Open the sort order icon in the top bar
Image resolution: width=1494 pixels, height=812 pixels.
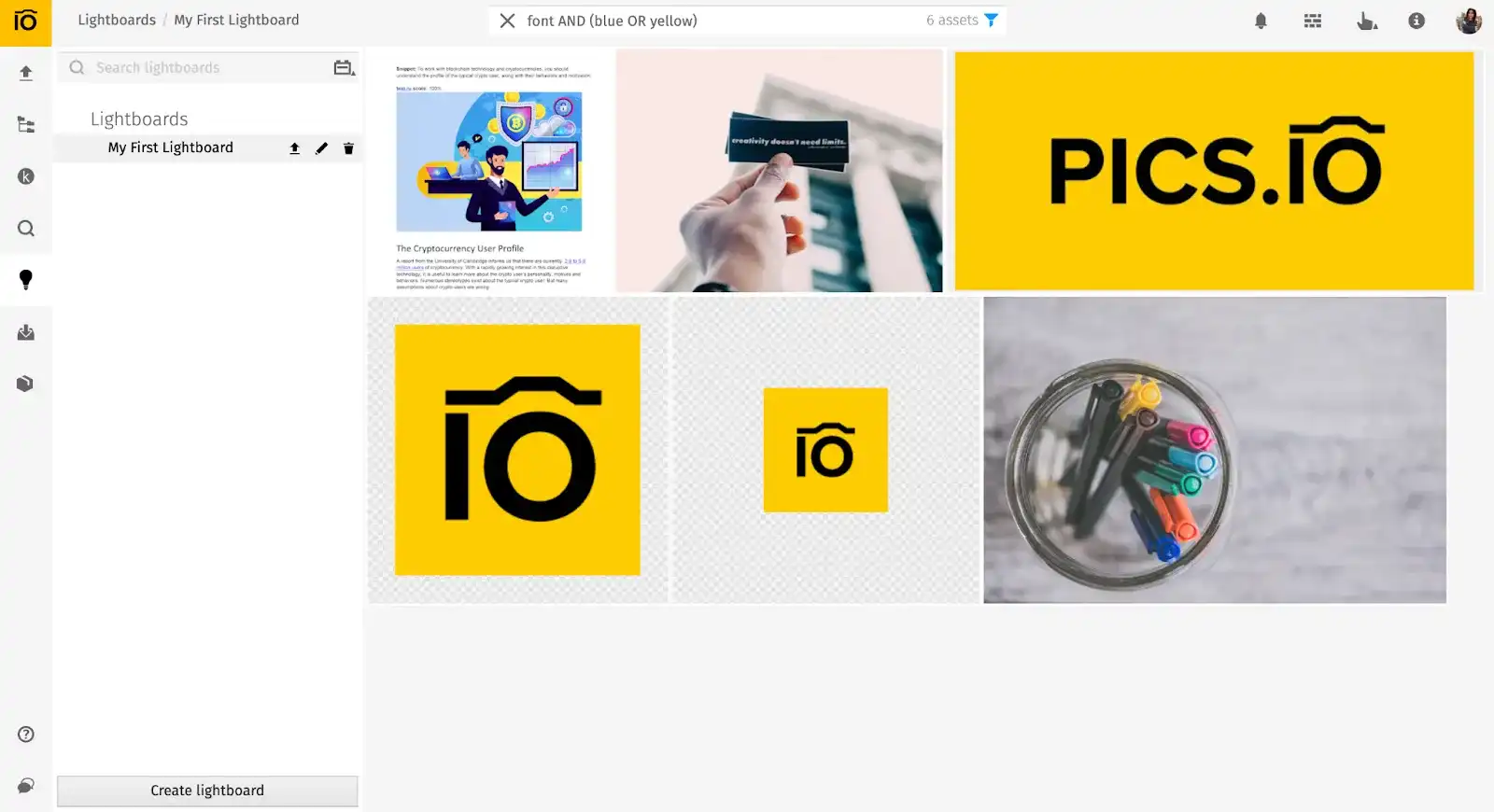click(x=1366, y=21)
